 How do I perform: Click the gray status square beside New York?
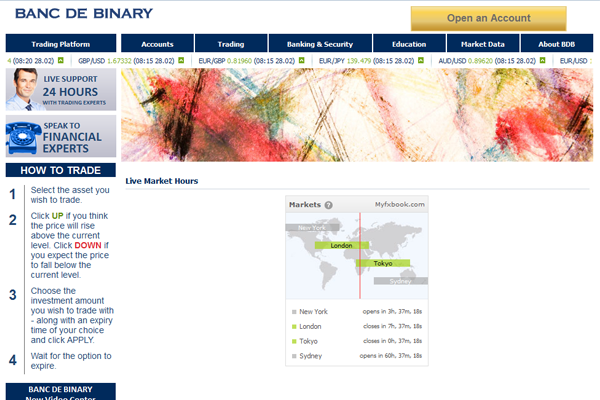(294, 312)
